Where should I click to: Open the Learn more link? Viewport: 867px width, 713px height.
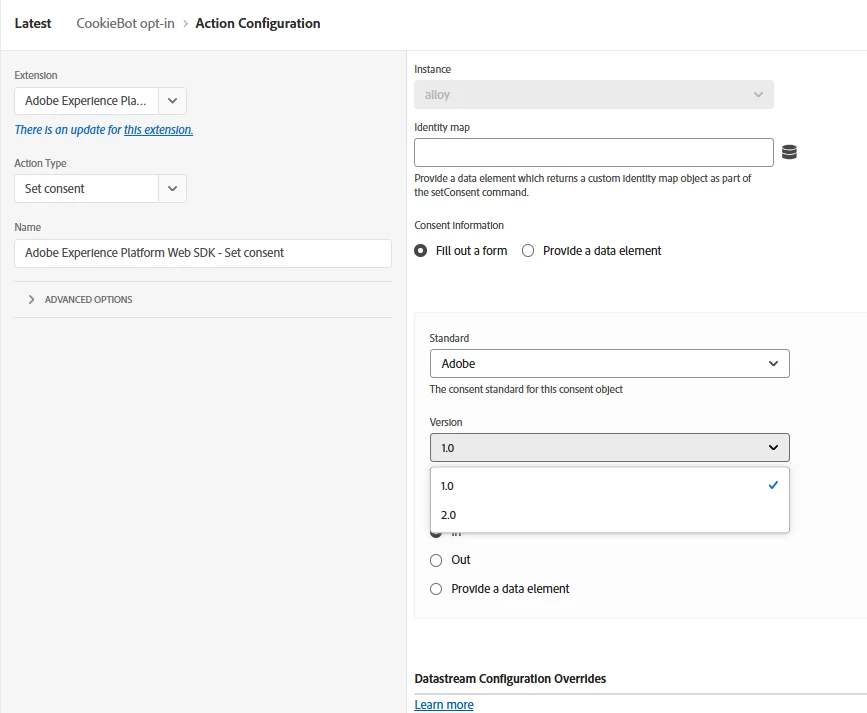tap(444, 705)
